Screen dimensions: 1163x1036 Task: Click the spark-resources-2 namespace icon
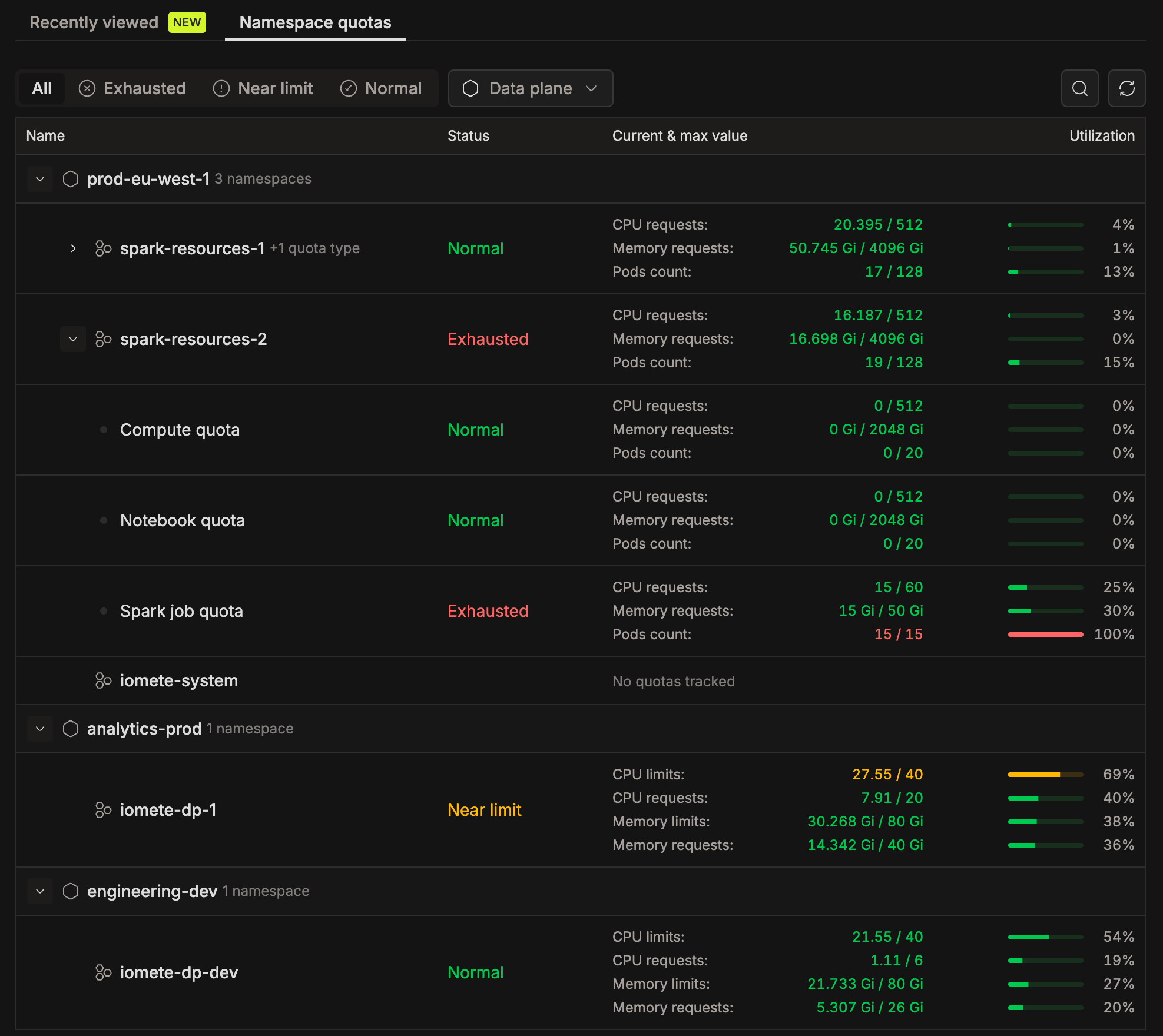coord(104,339)
